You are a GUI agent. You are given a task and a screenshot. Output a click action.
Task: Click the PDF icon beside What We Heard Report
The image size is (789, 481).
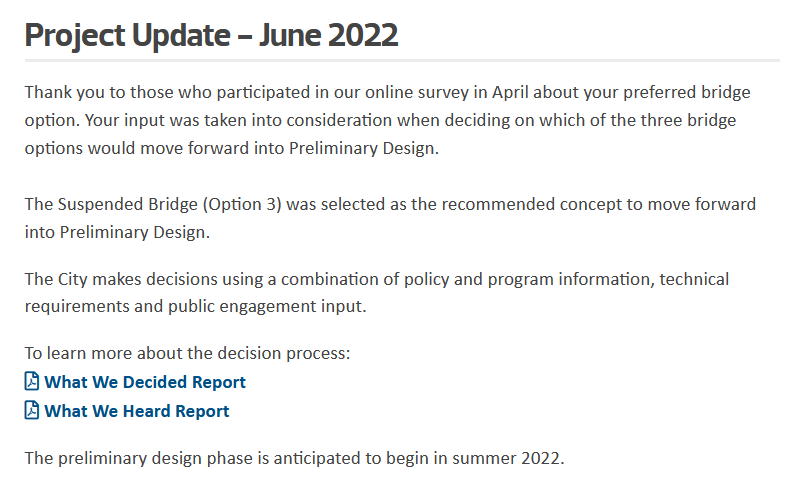(32, 411)
